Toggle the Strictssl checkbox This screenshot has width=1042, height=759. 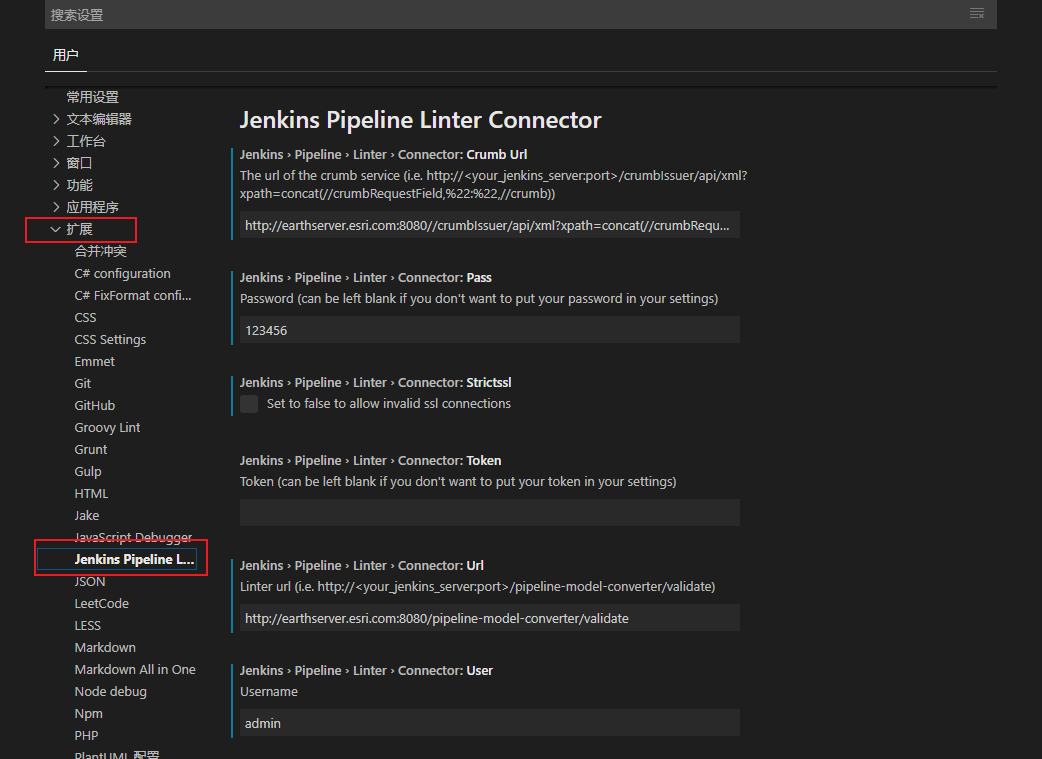tap(248, 403)
